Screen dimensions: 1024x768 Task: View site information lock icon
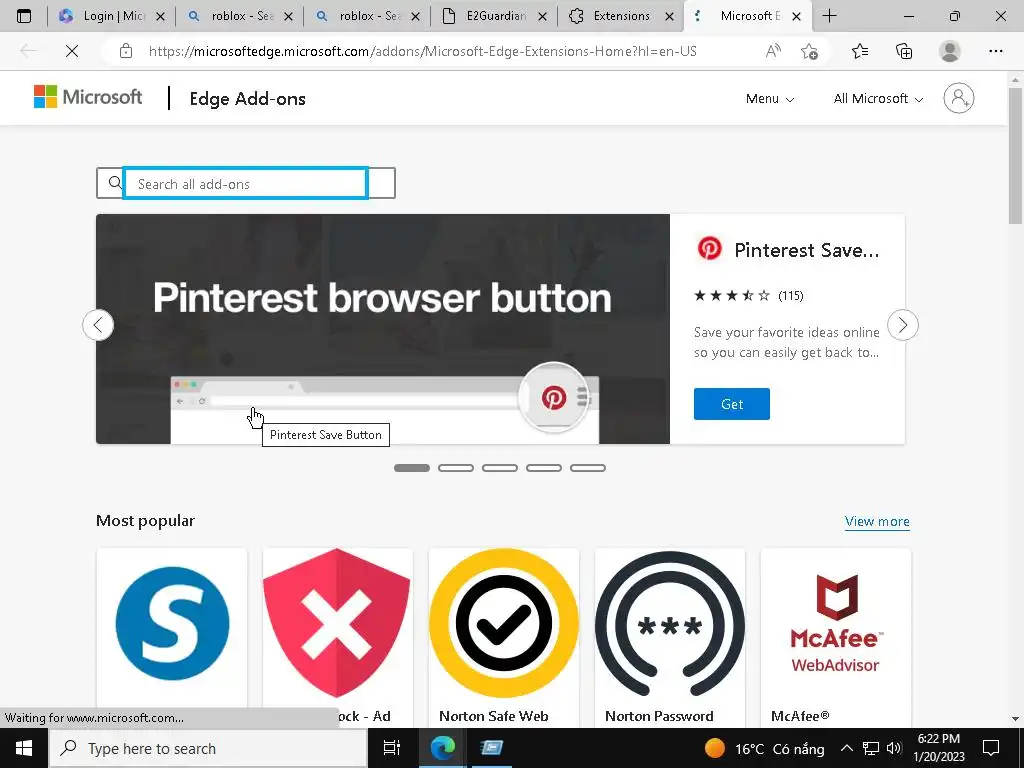tap(126, 51)
